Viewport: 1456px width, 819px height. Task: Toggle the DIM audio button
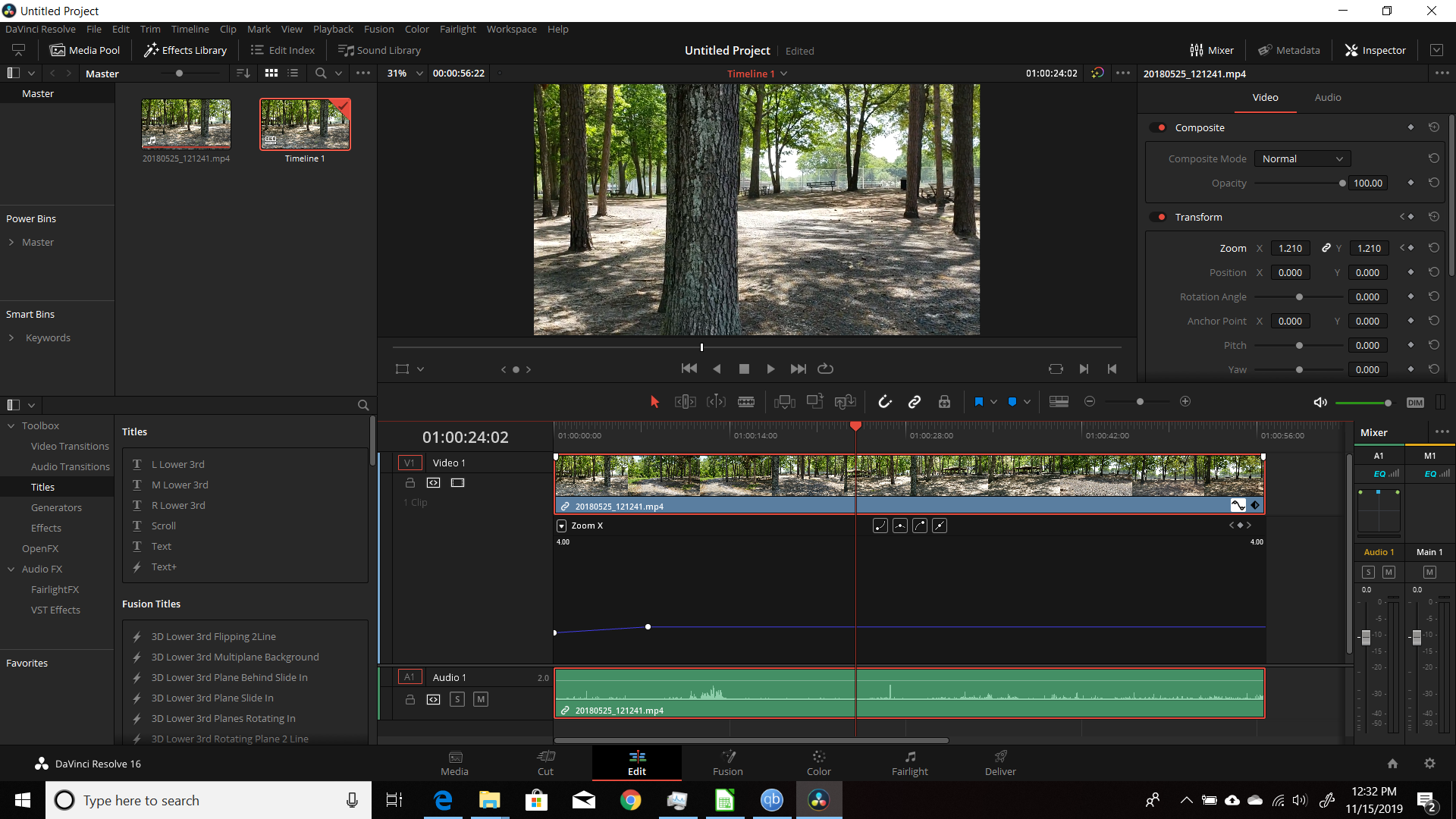1415,403
